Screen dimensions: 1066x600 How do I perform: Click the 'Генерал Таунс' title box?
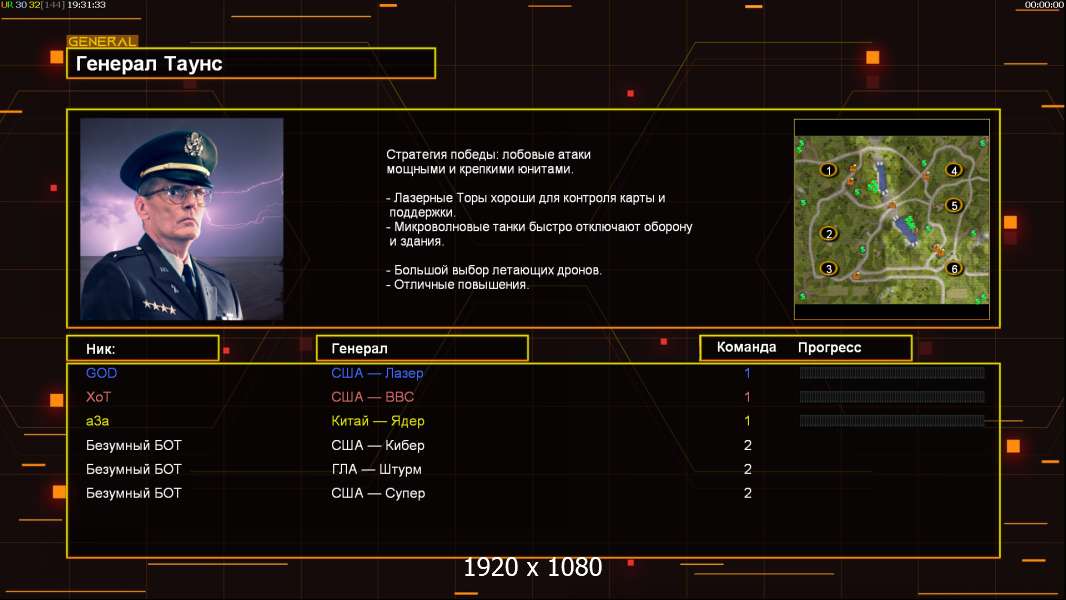tap(251, 63)
